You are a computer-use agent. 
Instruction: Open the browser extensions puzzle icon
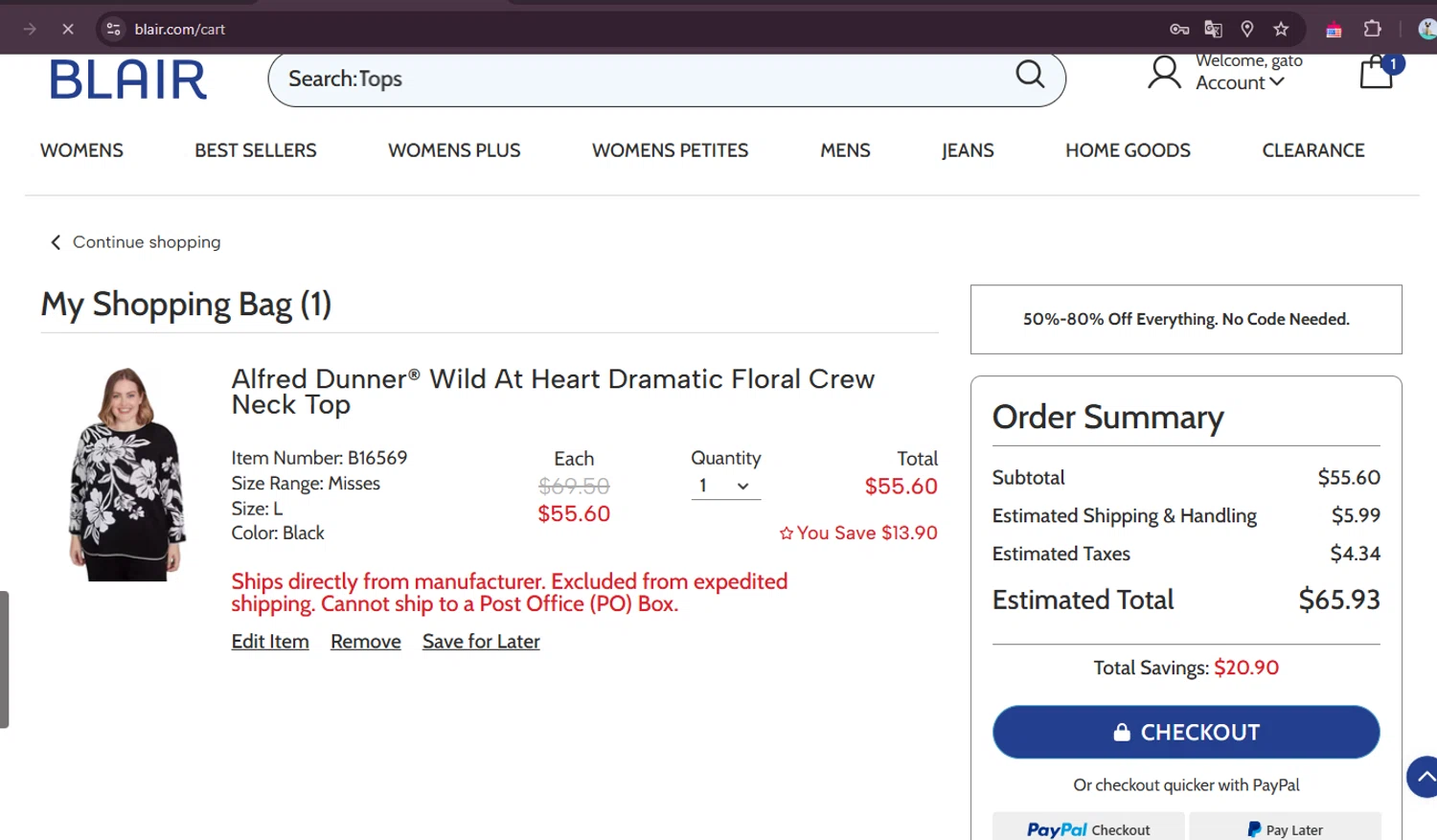click(1372, 29)
